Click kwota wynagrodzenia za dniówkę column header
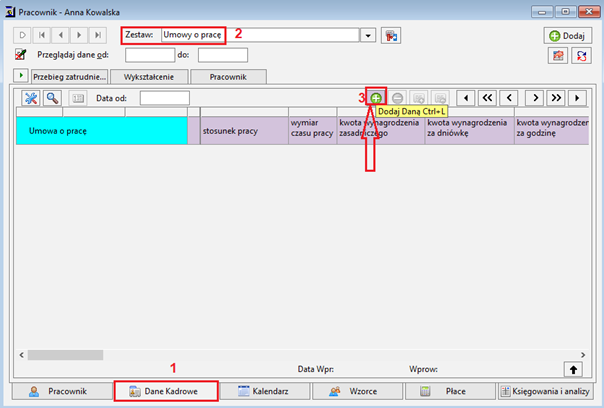The image size is (604, 408). [x=469, y=131]
